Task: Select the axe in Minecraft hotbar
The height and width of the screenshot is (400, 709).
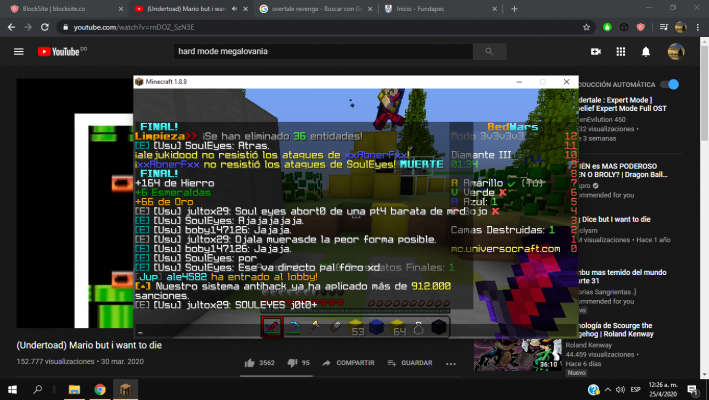Action: pyautogui.click(x=314, y=327)
